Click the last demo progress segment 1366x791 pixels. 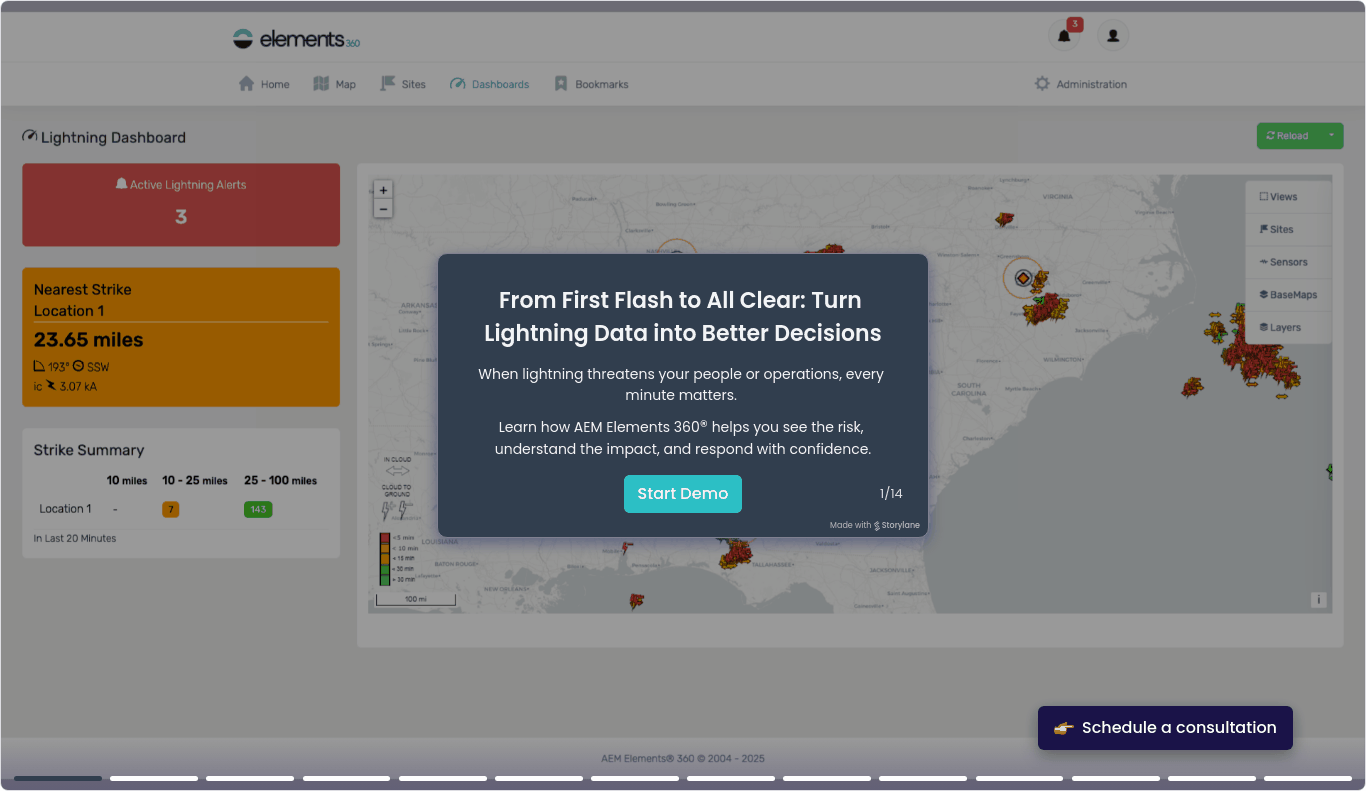click(x=1308, y=778)
